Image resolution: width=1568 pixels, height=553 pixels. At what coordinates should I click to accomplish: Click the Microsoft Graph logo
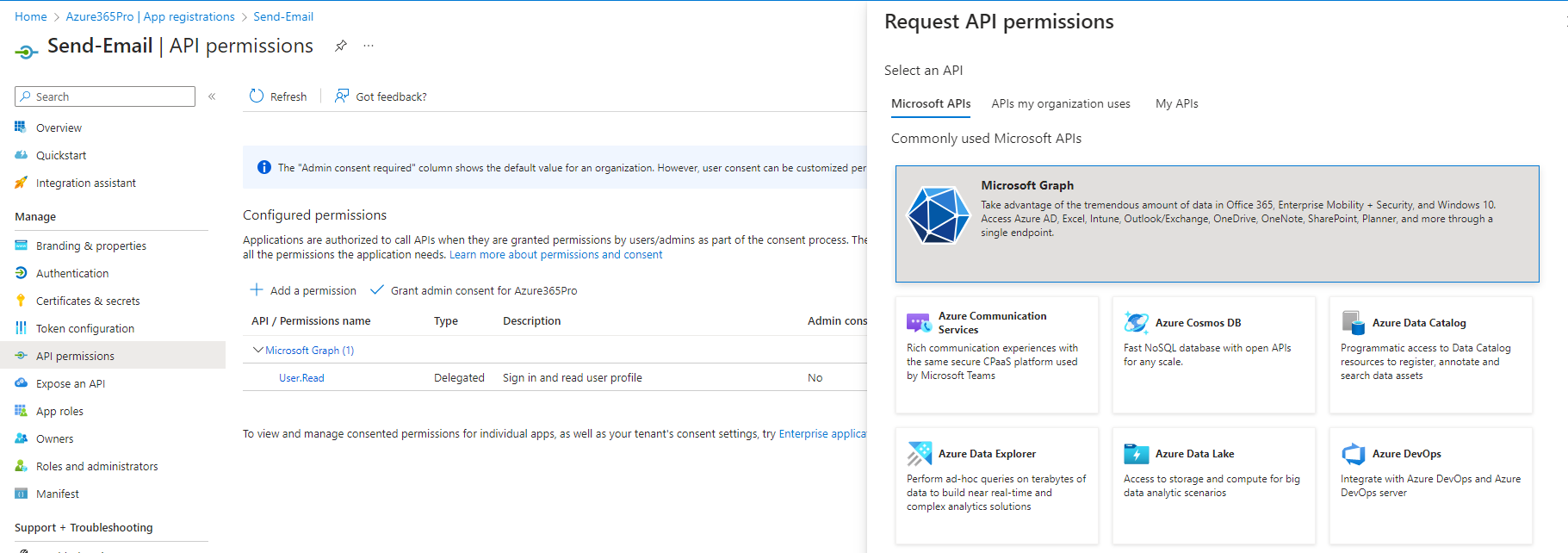click(939, 215)
